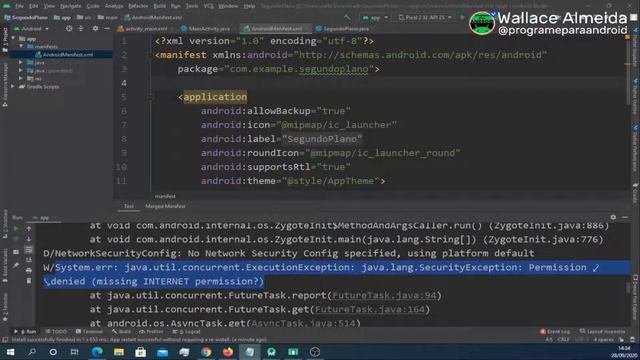Screen dimensions: 640x360
Task: Open the Event Log
Action: pos(555,331)
